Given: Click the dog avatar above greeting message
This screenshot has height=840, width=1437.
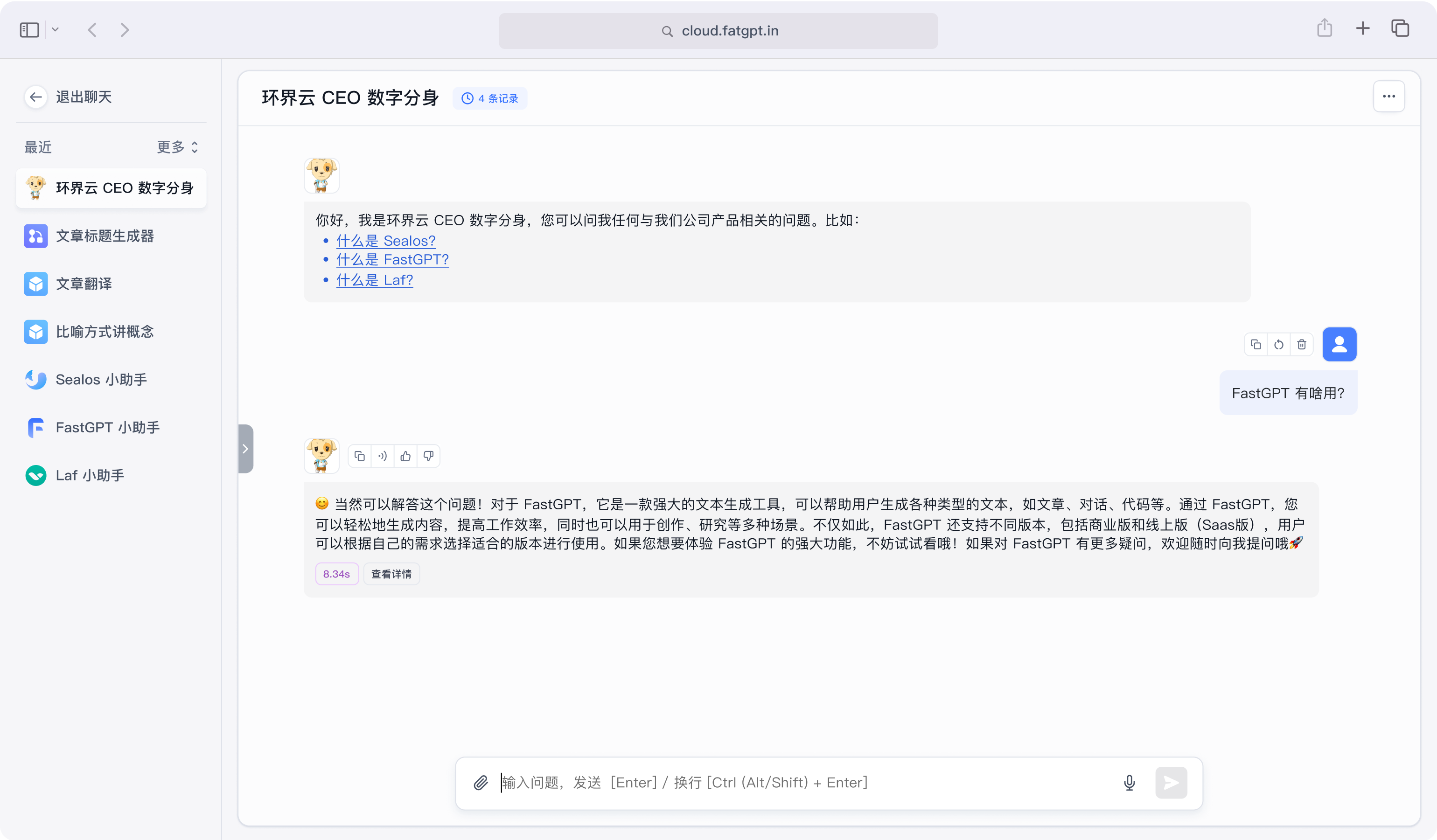Looking at the screenshot, I should 321,175.
